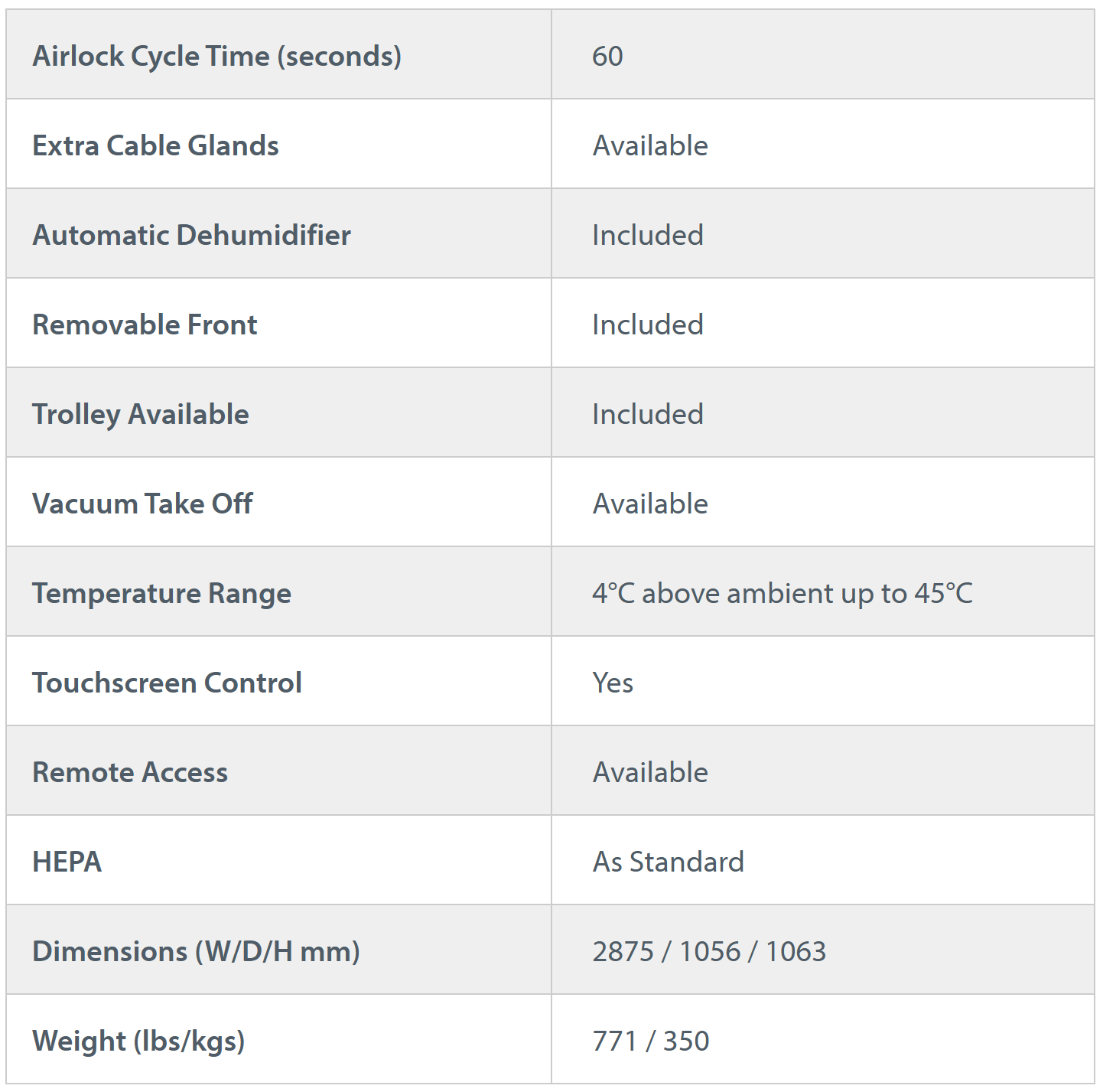Click Included value for Automatic Dehumidifier

tap(648, 235)
